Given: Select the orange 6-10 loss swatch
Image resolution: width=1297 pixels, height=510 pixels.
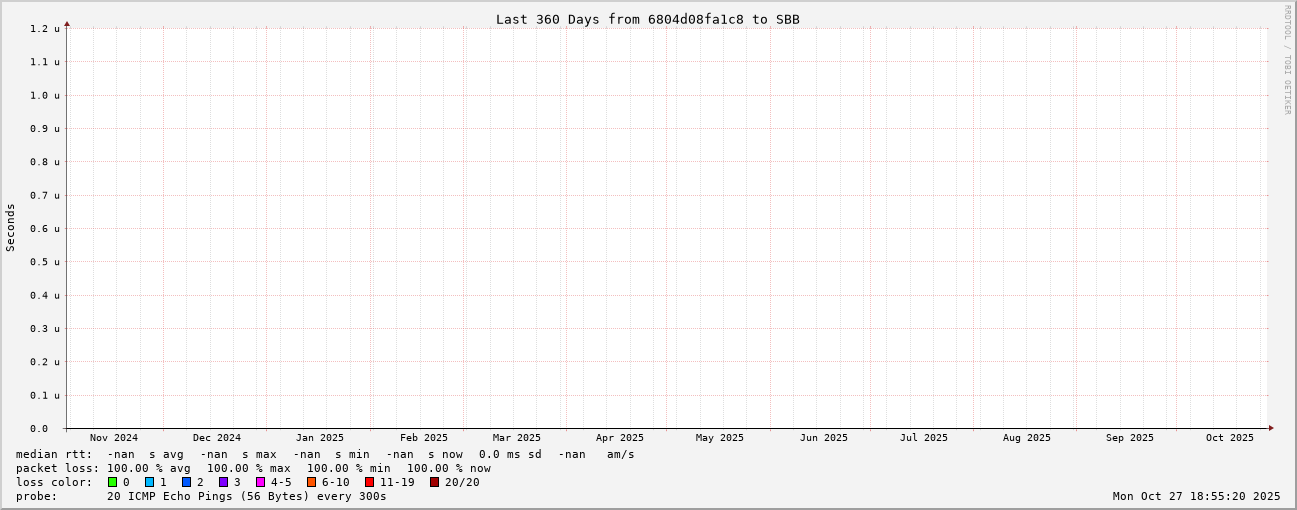Looking at the screenshot, I should 312,482.
